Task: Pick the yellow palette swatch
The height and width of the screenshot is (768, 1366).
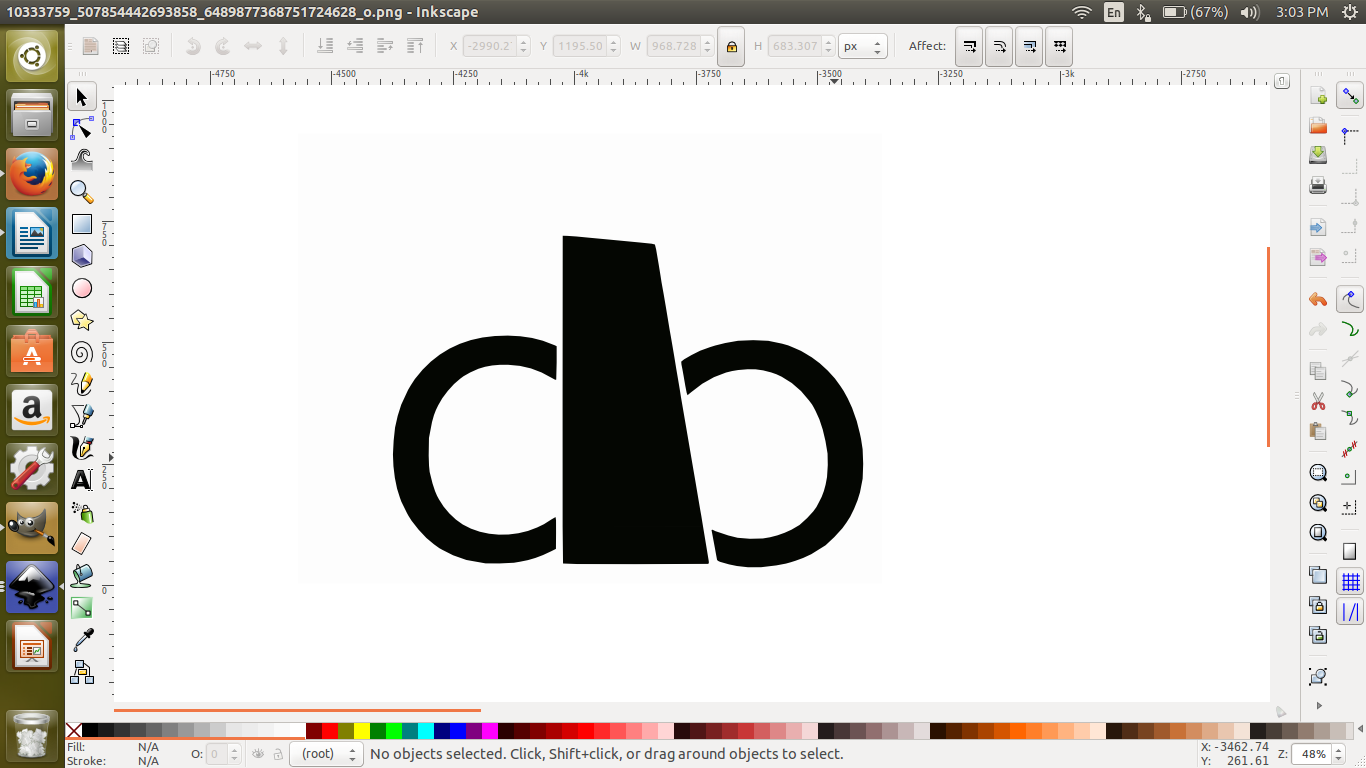Action: tap(362, 731)
